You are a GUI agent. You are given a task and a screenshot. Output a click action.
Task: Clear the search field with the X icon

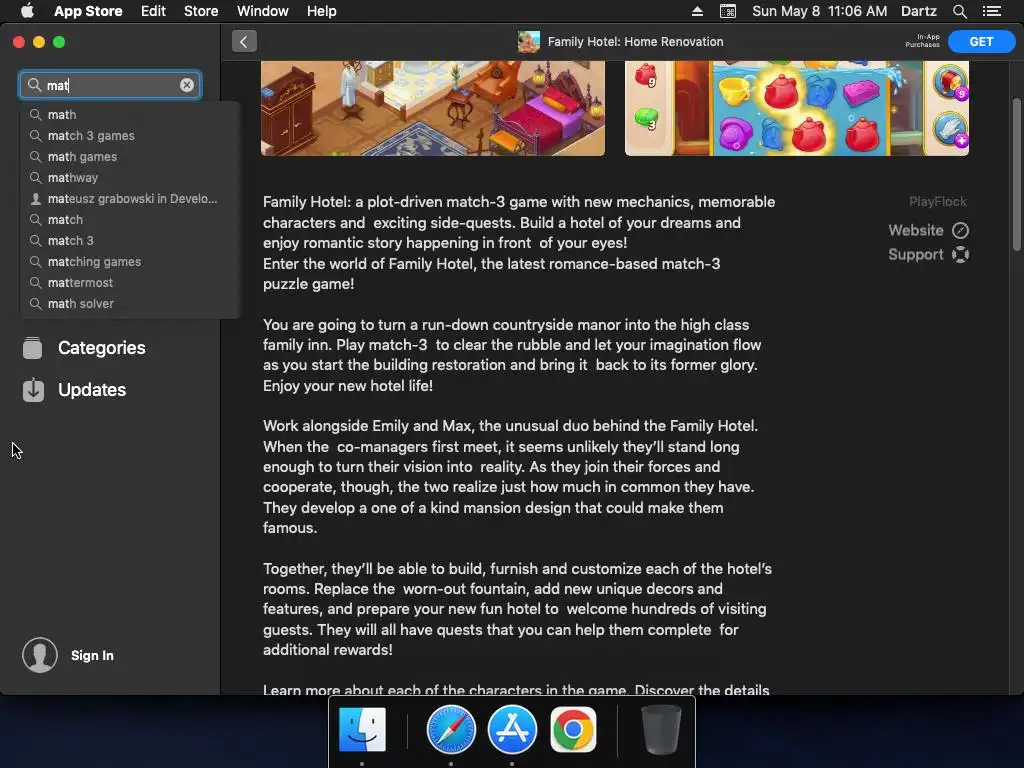click(x=187, y=85)
